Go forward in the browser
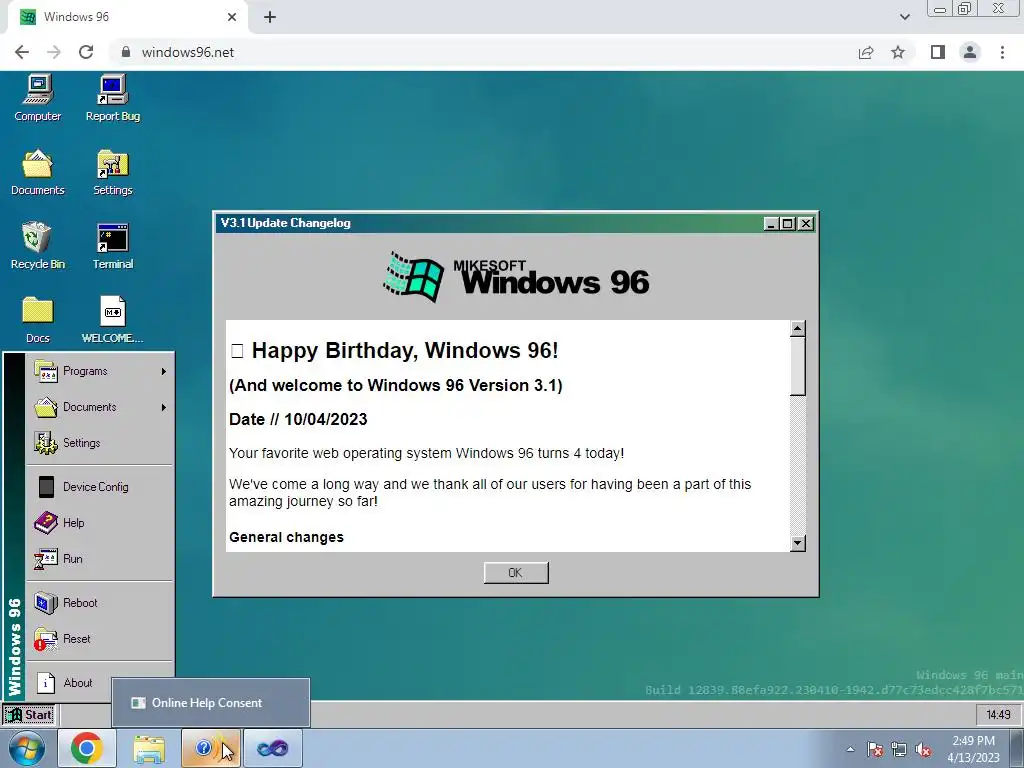The image size is (1024, 768). click(x=54, y=52)
